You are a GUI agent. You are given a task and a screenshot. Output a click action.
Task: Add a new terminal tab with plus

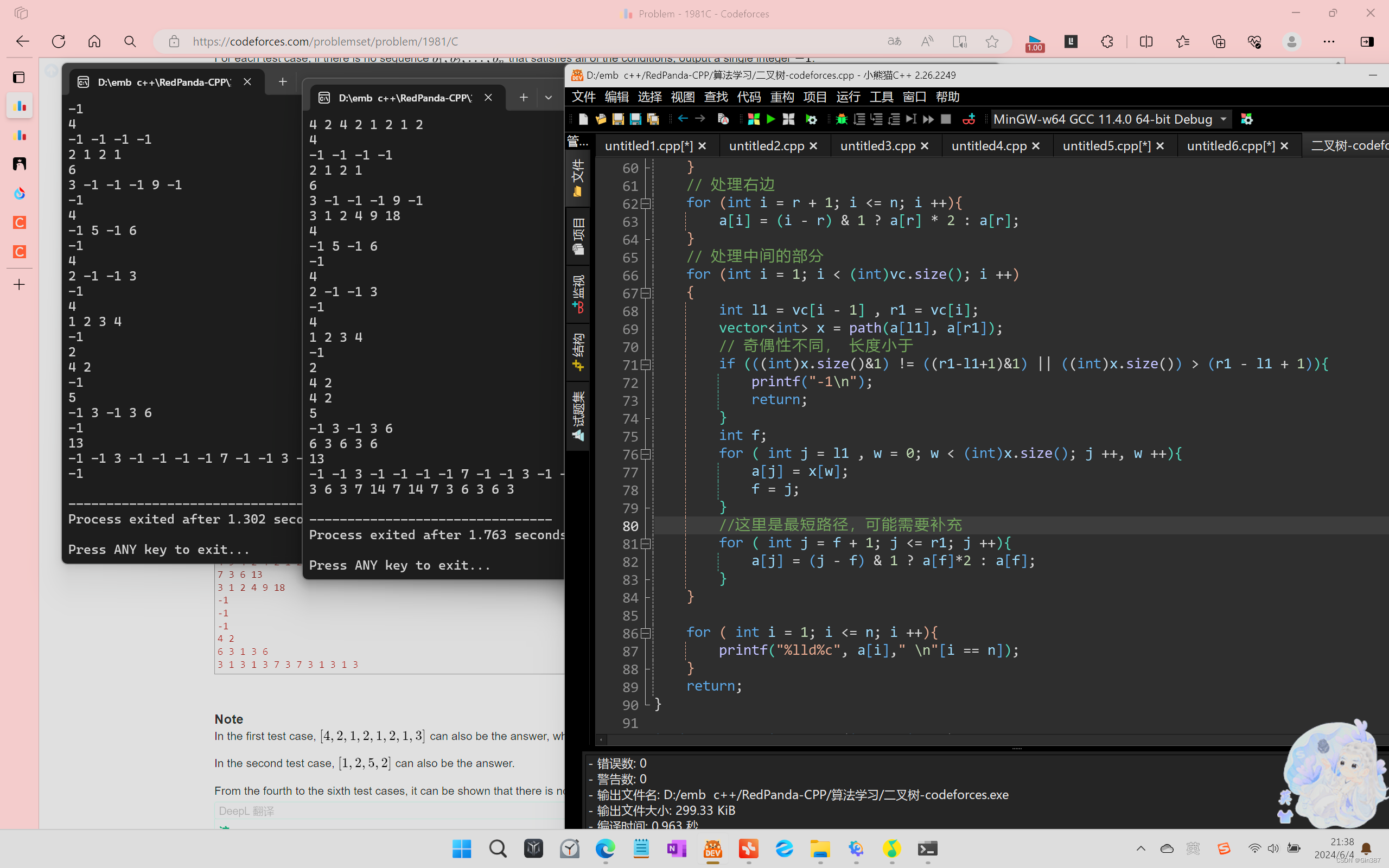pos(523,98)
